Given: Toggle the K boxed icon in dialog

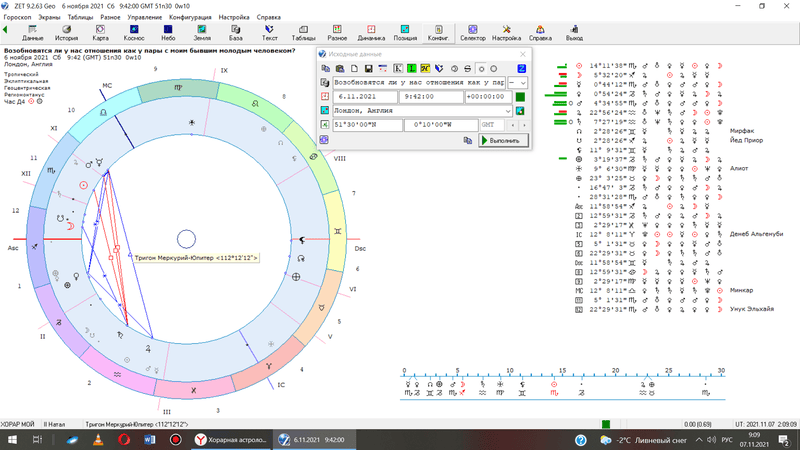Looking at the screenshot, I should [397, 68].
